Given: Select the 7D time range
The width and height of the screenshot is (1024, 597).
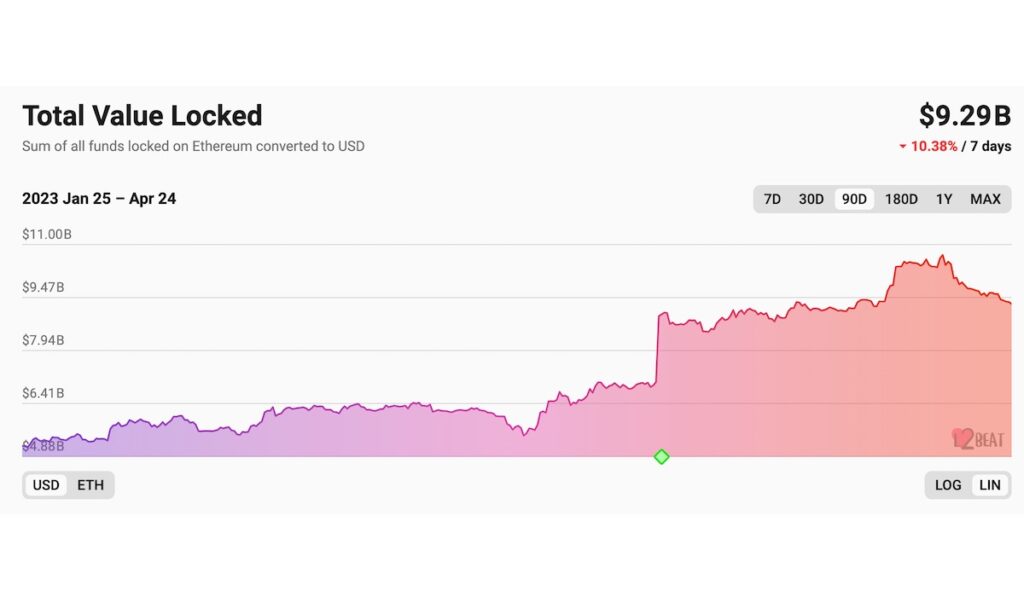Looking at the screenshot, I should click(x=772, y=199).
